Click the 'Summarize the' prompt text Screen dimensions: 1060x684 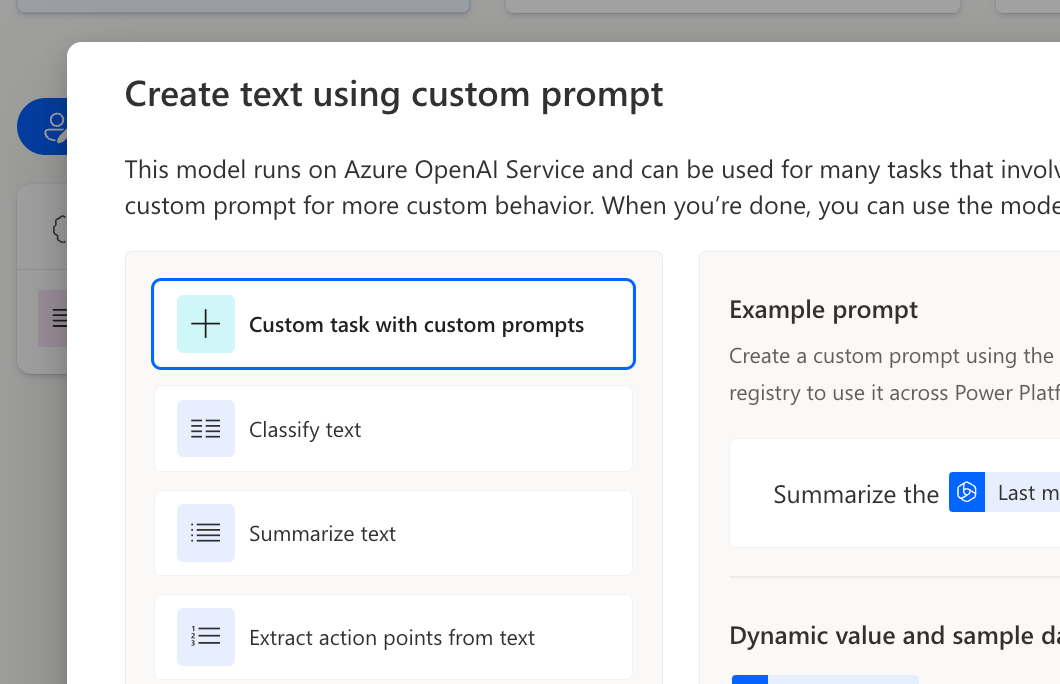click(x=856, y=494)
